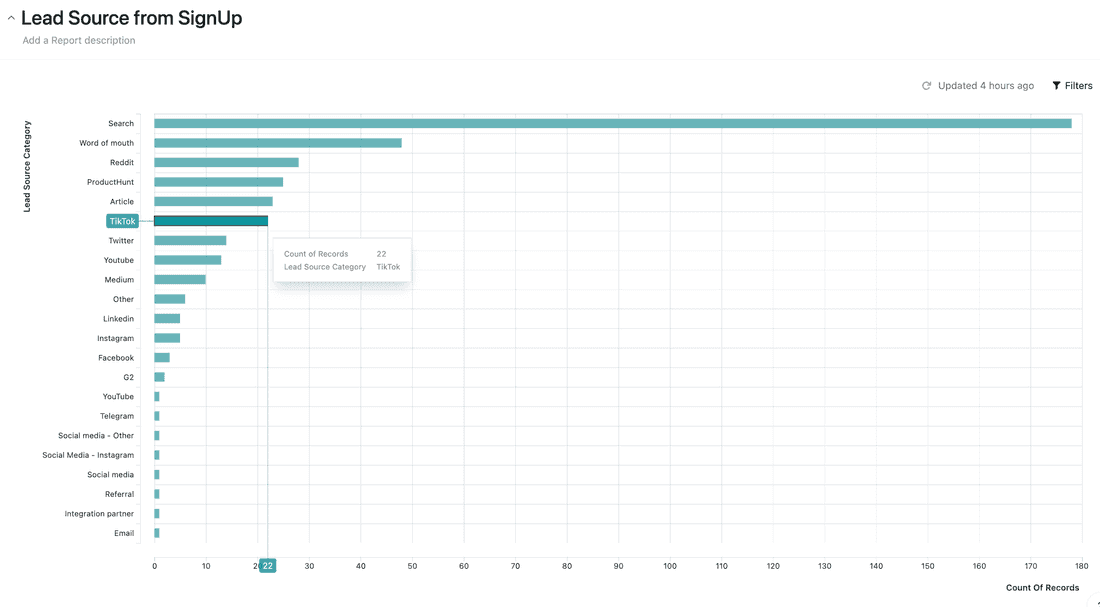Click the Lead Source Category axis label
The height and width of the screenshot is (607, 1100).
(27, 163)
